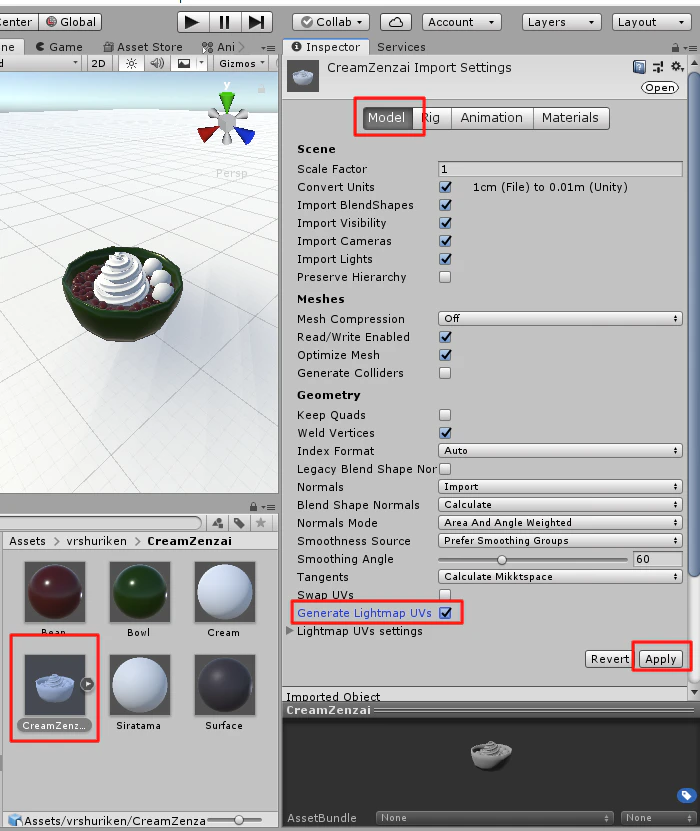Click the Step forward button
Image resolution: width=700 pixels, height=831 pixels.
(x=257, y=22)
